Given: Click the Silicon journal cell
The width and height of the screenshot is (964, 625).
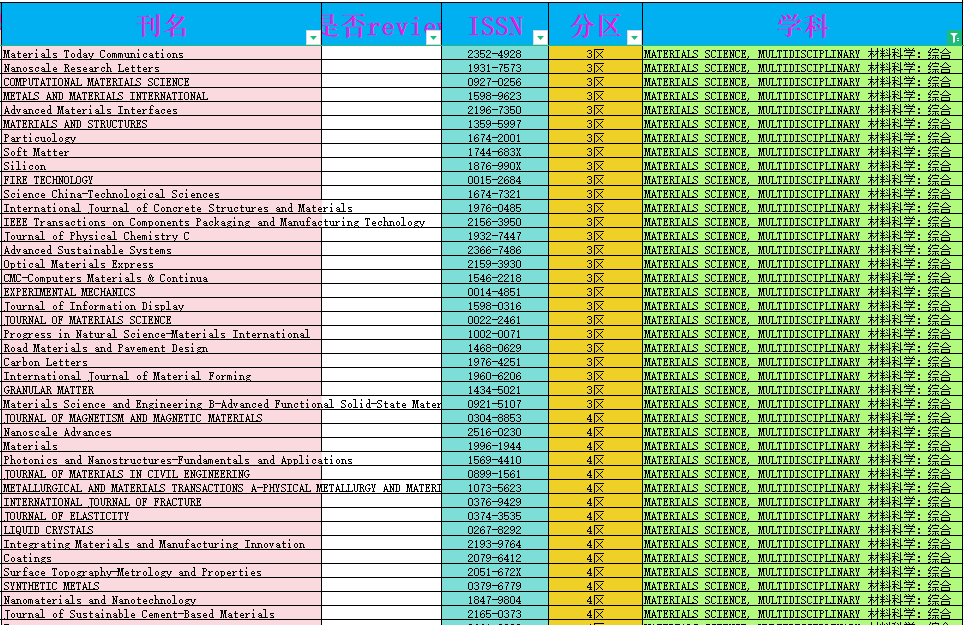Looking at the screenshot, I should point(161,166).
